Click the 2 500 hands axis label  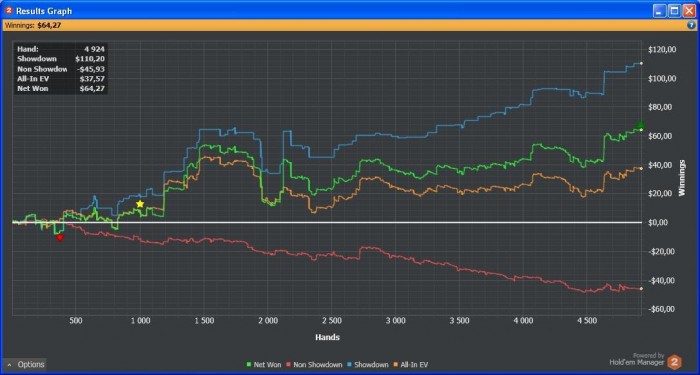point(332,321)
